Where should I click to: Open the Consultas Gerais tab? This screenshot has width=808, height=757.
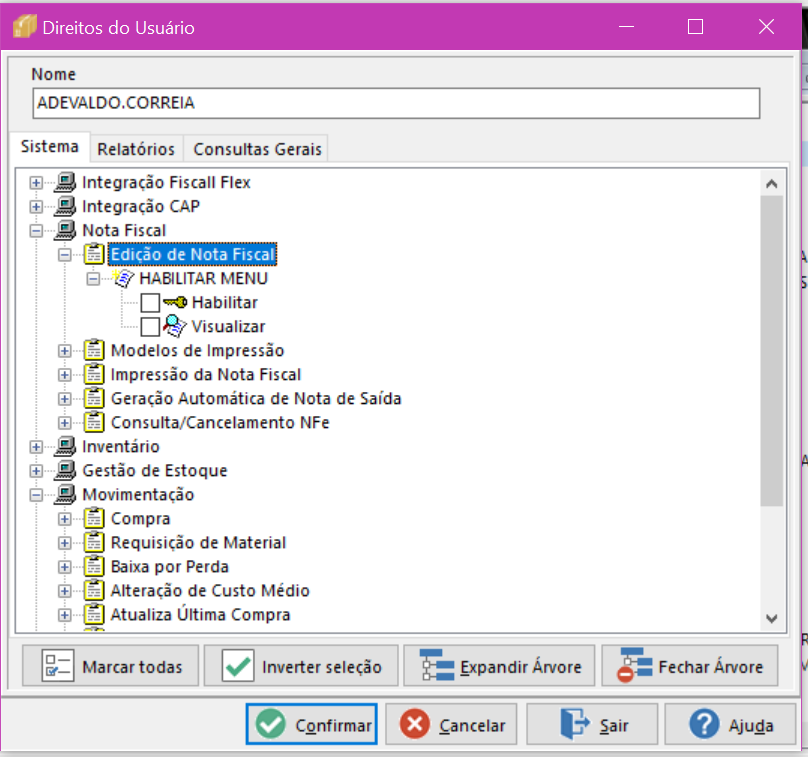[x=257, y=149]
